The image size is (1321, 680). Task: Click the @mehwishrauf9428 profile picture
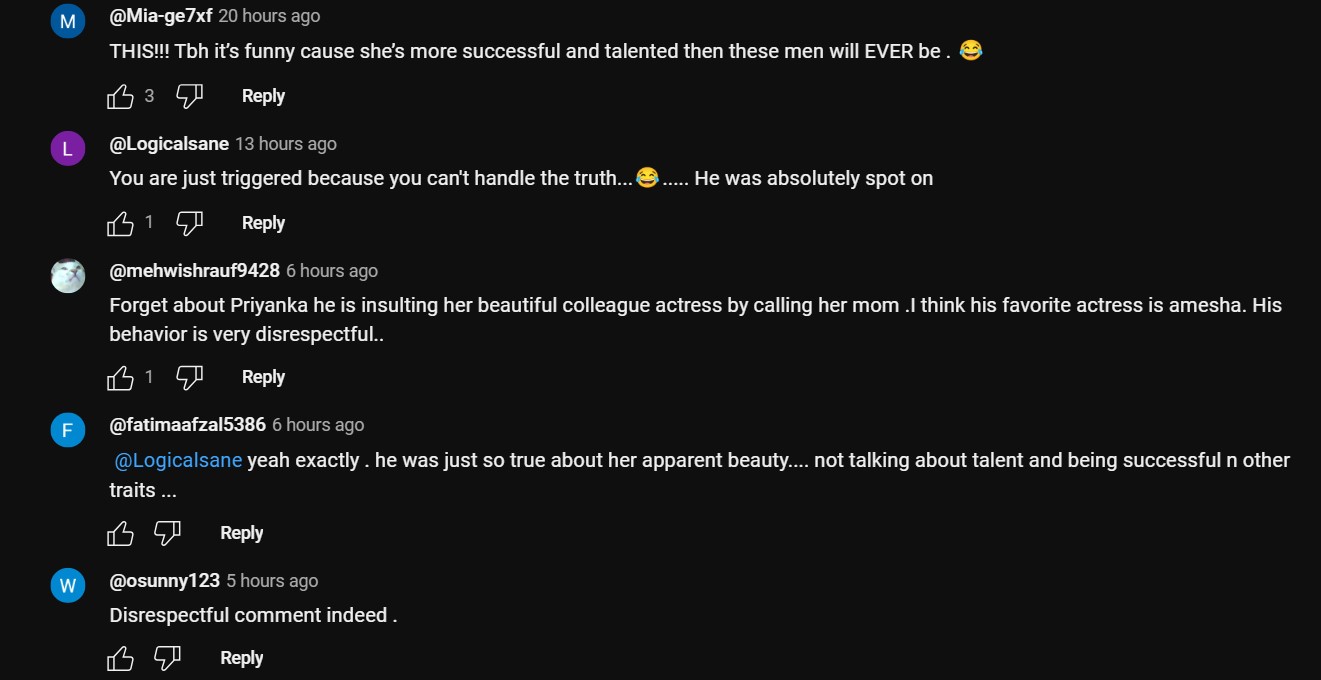[x=68, y=275]
